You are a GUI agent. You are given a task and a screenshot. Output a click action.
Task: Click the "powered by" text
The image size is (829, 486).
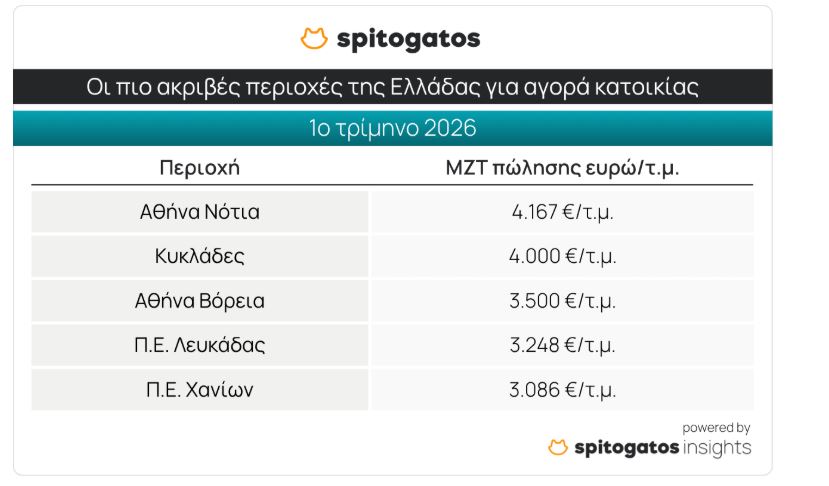point(716,428)
